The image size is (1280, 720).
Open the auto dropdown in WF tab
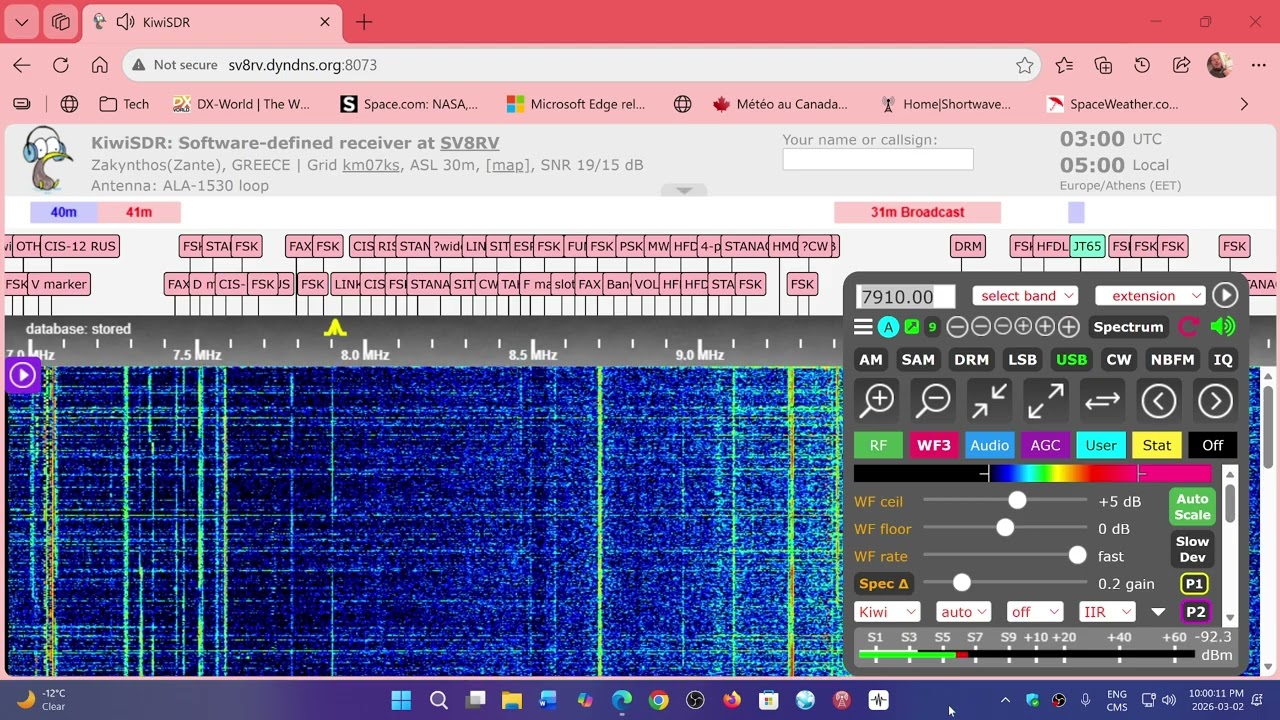click(963, 612)
